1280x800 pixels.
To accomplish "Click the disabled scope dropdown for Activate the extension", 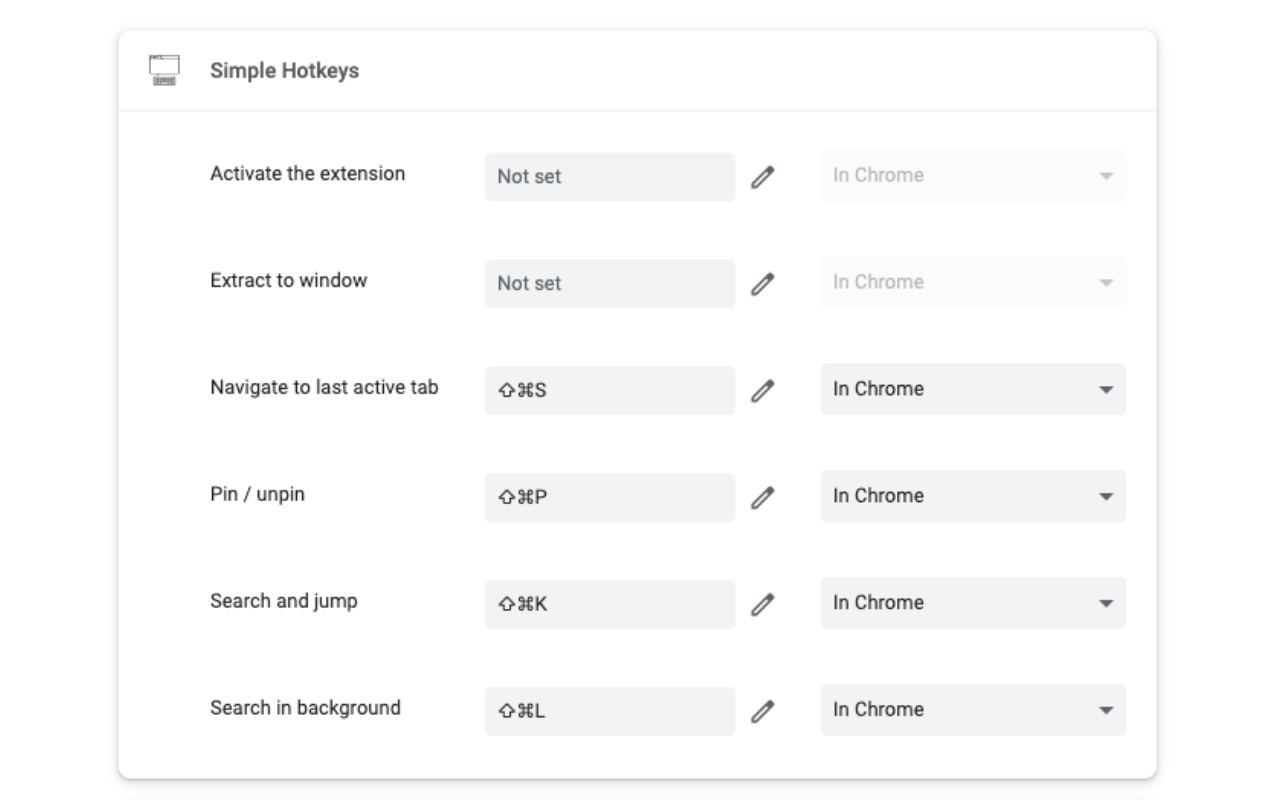I will [x=973, y=176].
